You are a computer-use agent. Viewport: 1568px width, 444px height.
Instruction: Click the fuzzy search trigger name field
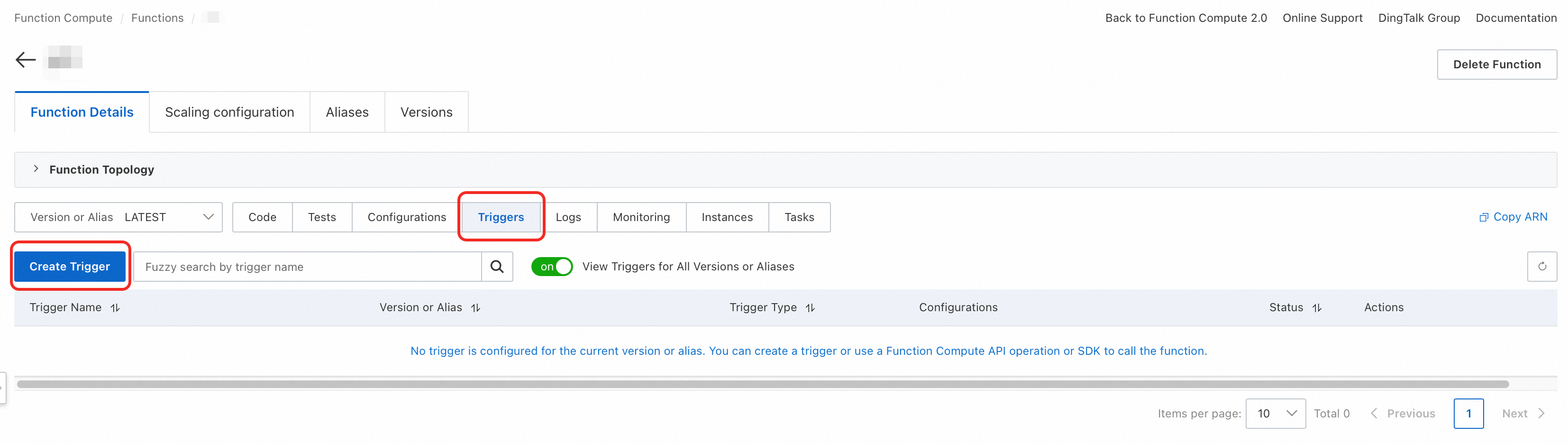pyautogui.click(x=308, y=267)
